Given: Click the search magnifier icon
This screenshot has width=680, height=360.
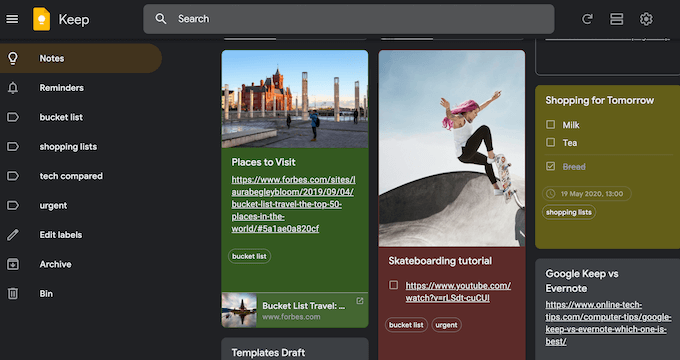Looking at the screenshot, I should [161, 19].
